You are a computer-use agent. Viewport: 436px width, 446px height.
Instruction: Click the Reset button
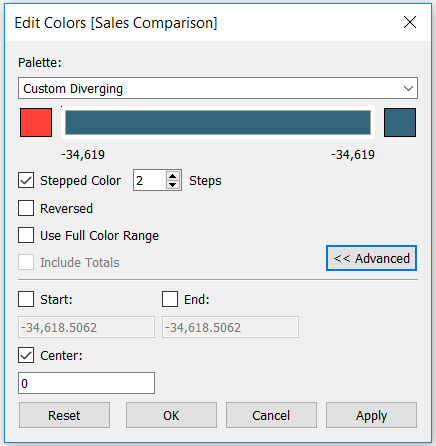[x=64, y=415]
